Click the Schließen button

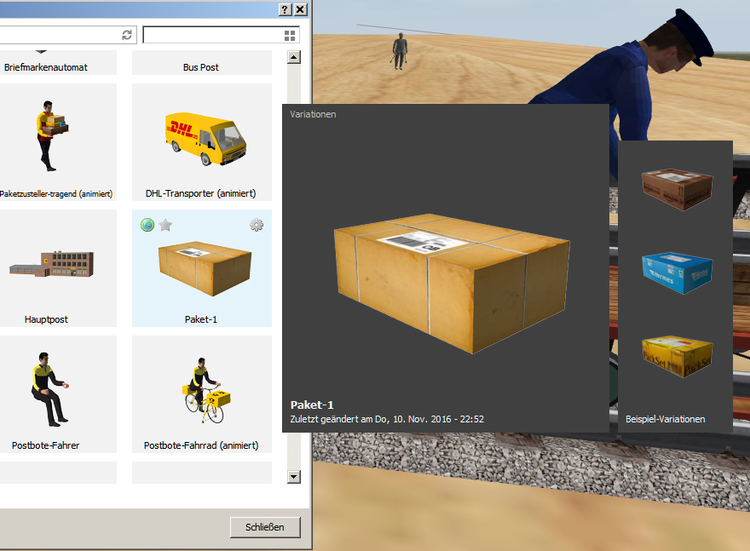click(265, 527)
